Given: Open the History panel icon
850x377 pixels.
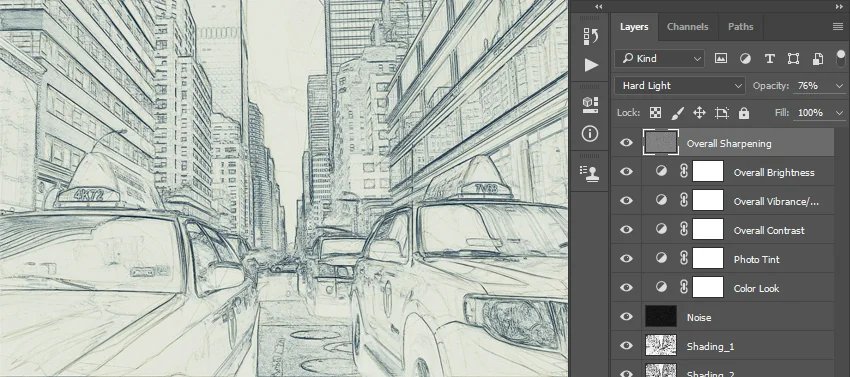Looking at the screenshot, I should pyautogui.click(x=590, y=36).
